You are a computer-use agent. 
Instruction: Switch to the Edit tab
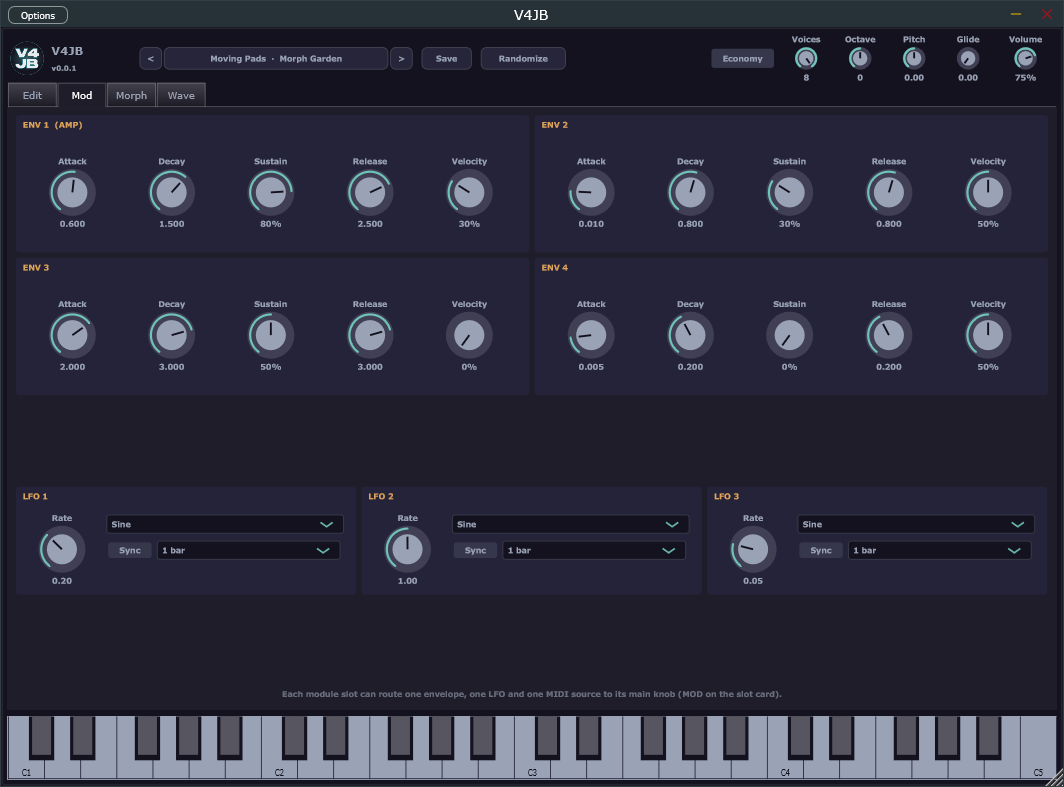[x=33, y=96]
